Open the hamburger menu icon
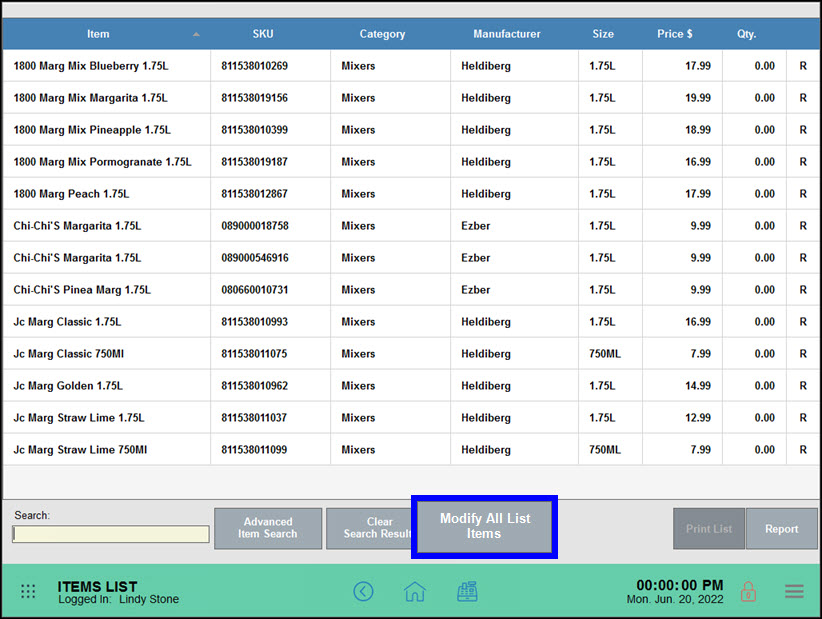822x619 pixels. pyautogui.click(x=794, y=591)
